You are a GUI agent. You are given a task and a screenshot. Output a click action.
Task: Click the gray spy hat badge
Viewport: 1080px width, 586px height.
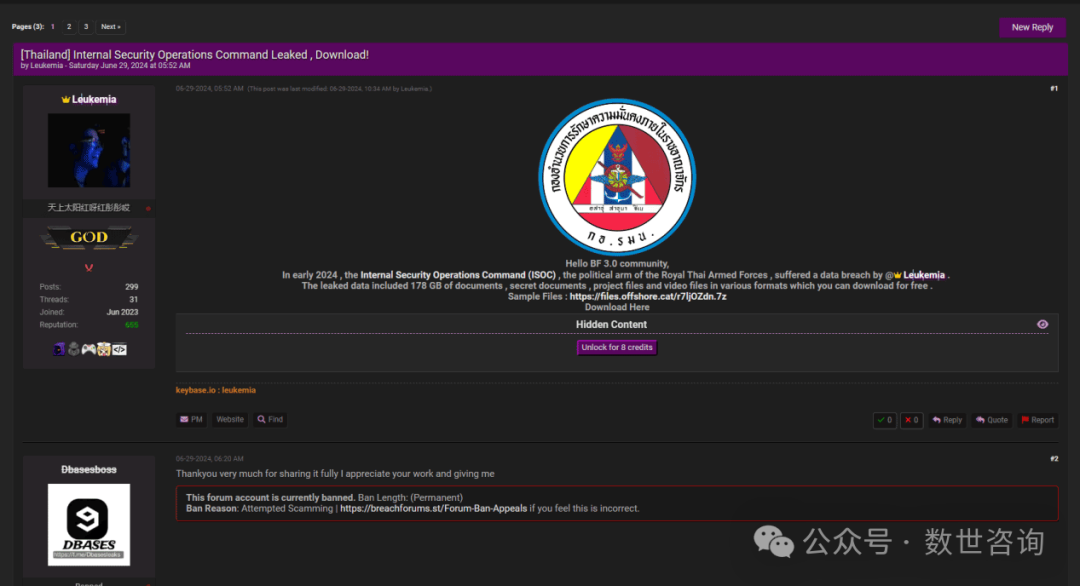click(x=74, y=349)
